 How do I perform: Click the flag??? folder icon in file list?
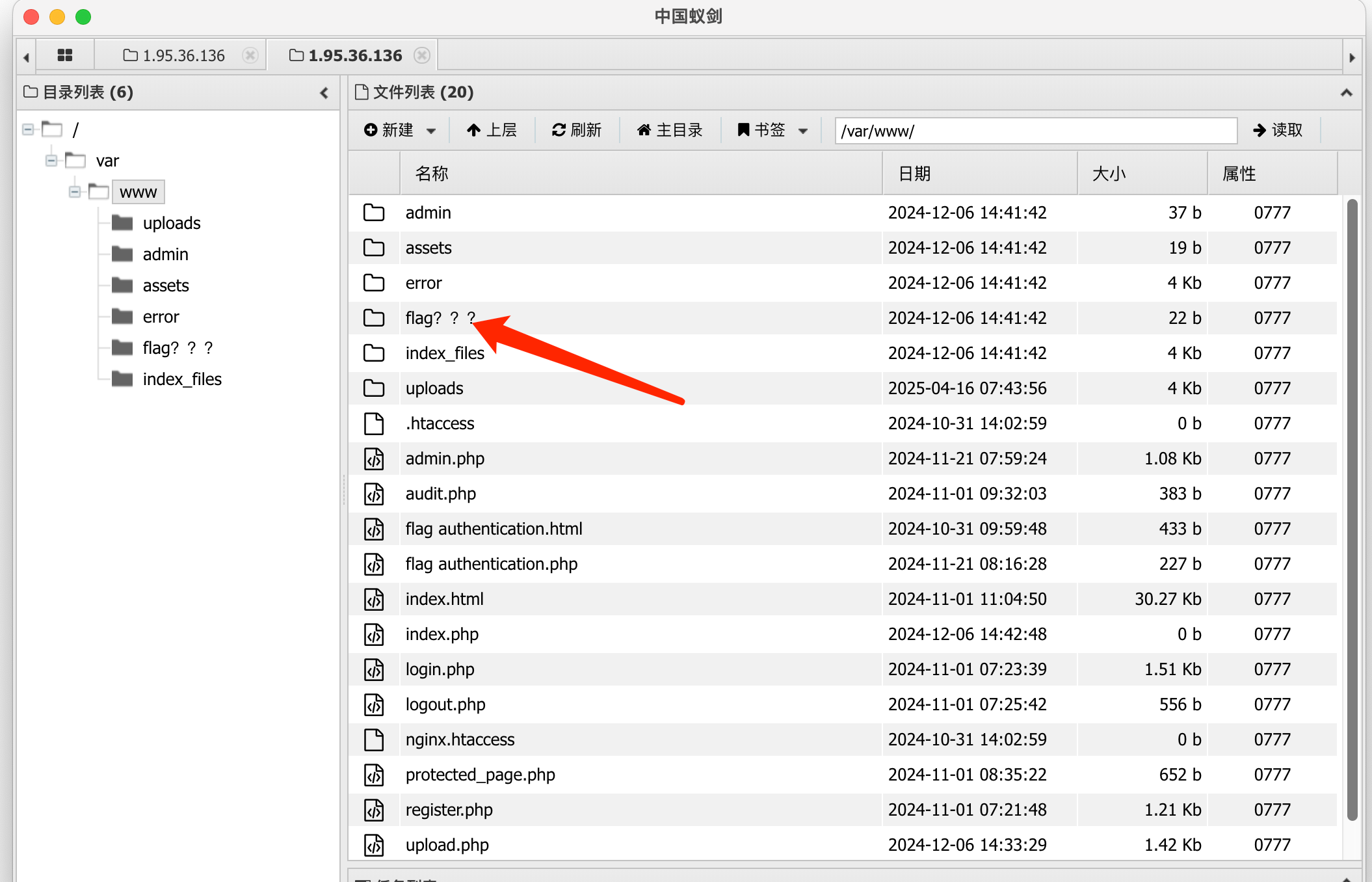[x=374, y=318]
